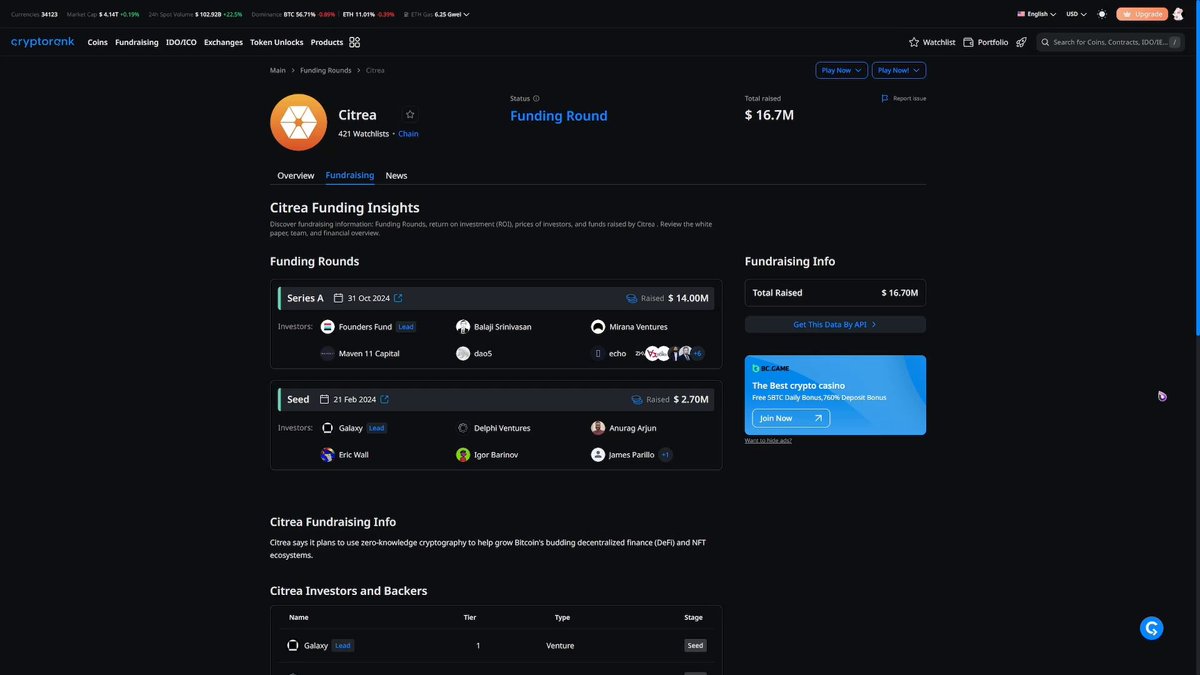This screenshot has height=675, width=1200.
Task: Switch to the Overview tab
Action: (296, 175)
